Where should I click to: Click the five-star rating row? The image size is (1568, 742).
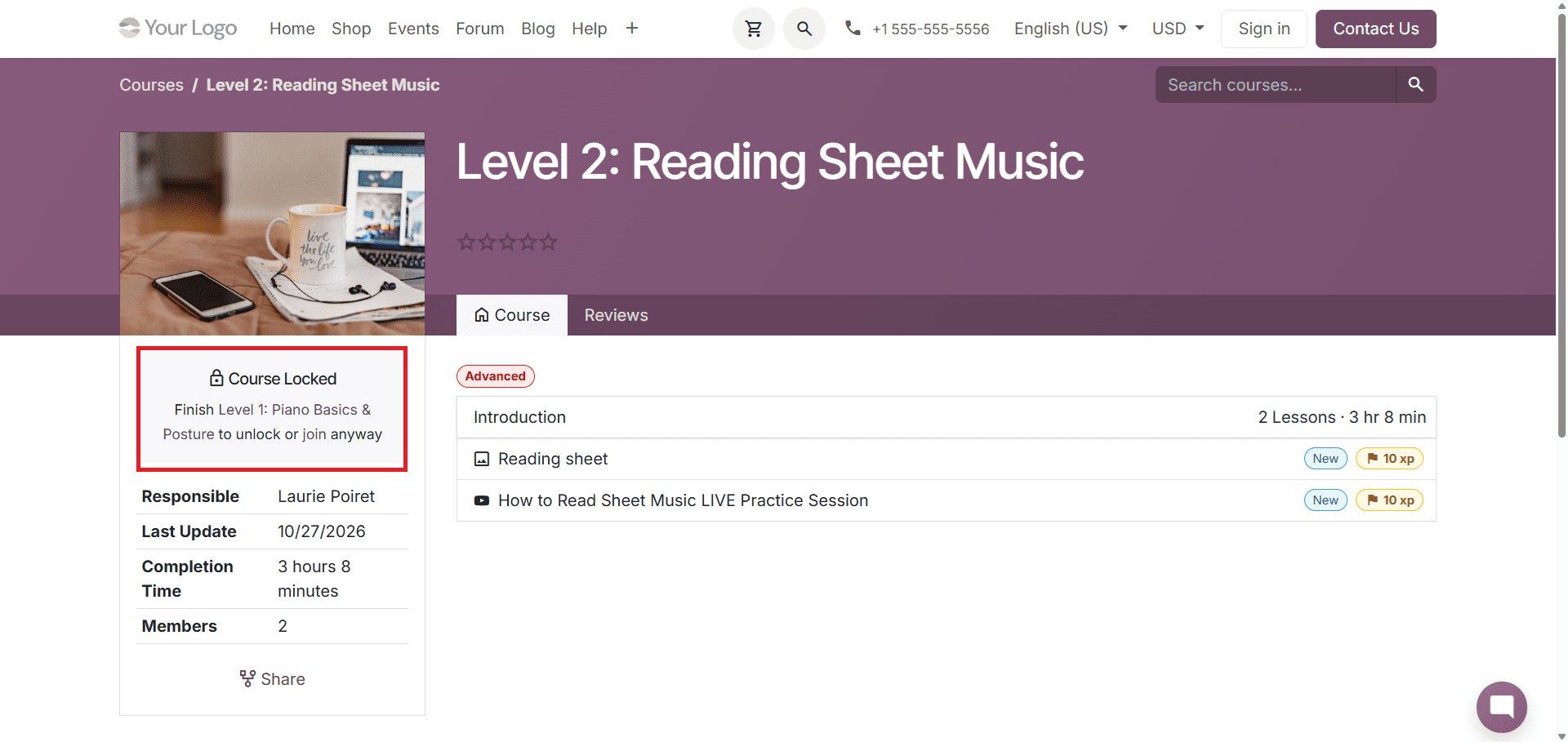(507, 242)
